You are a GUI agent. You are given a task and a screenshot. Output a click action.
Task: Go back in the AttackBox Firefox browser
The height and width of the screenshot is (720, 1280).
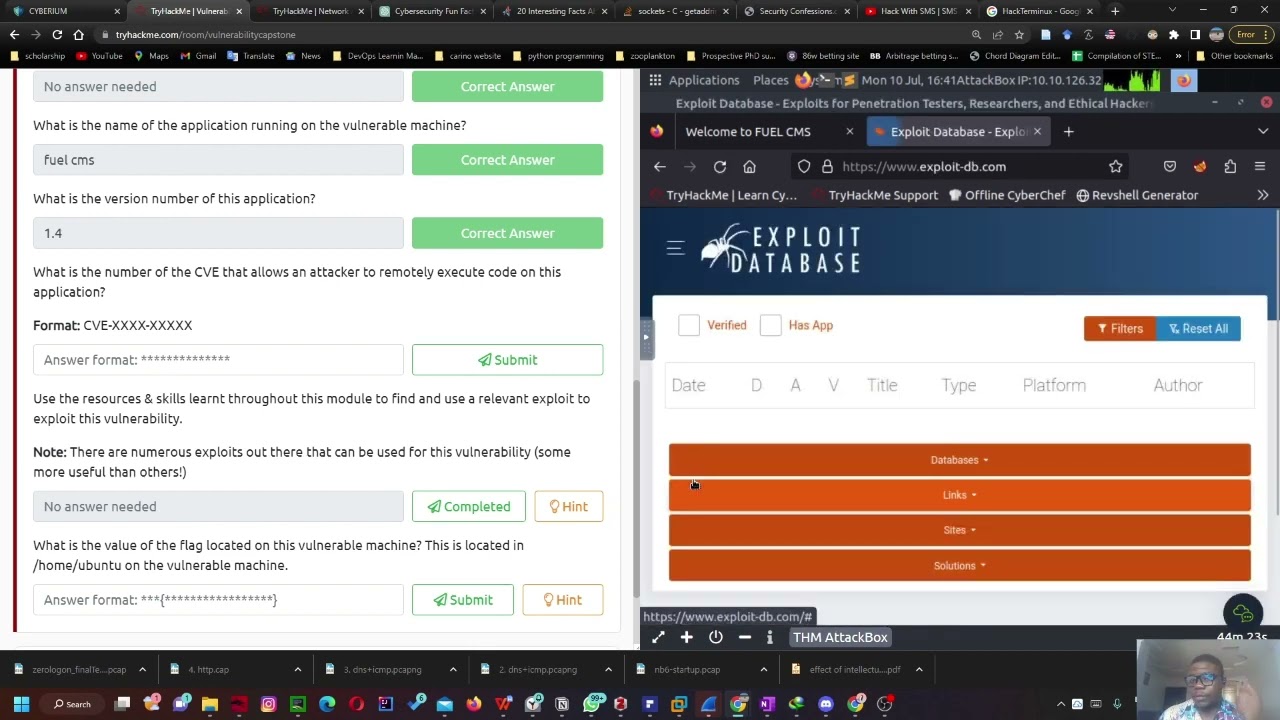pos(659,167)
